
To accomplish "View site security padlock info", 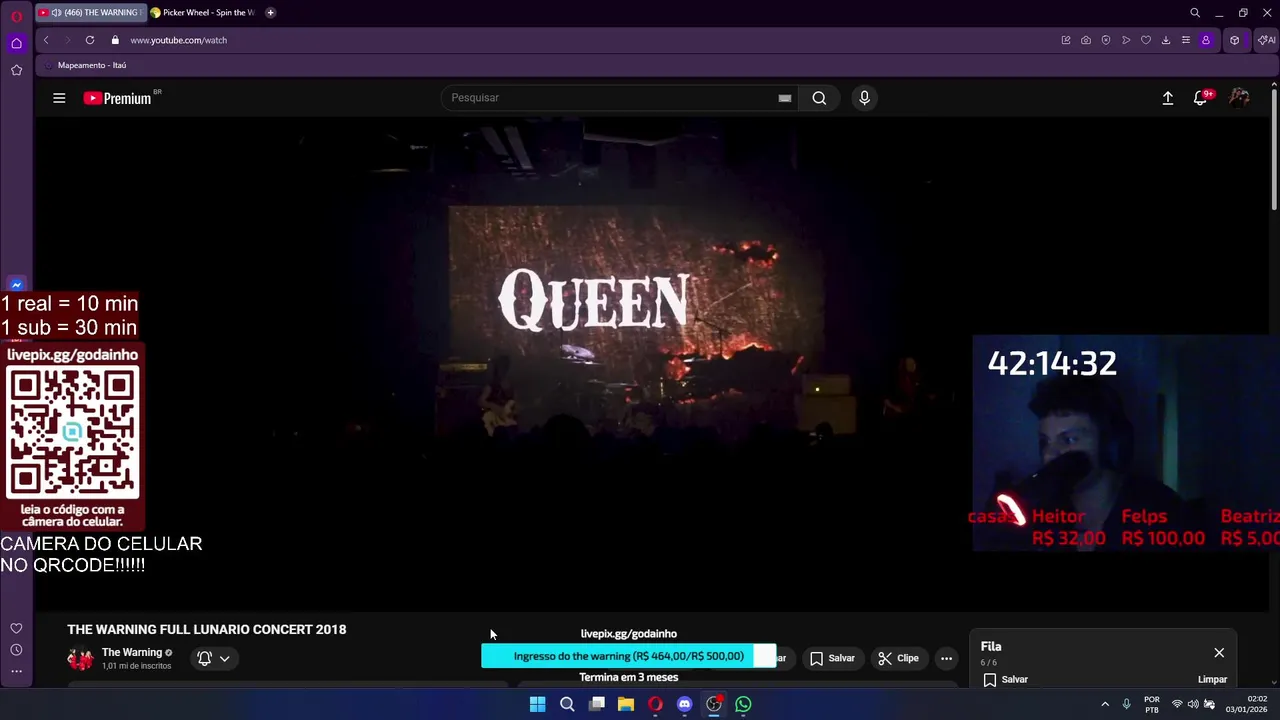I will [115, 40].
